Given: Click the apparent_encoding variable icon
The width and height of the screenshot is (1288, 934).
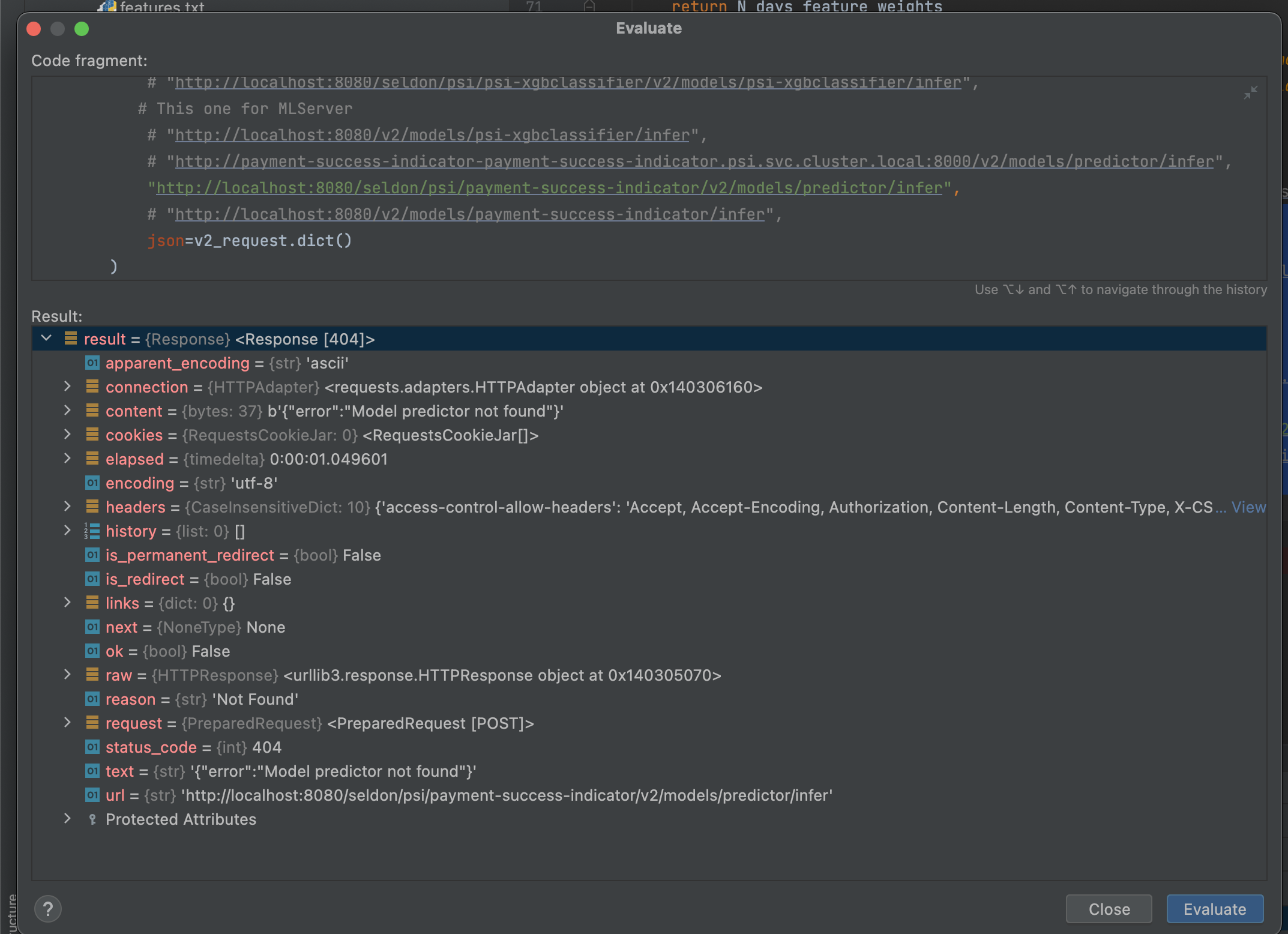Looking at the screenshot, I should pos(92,363).
